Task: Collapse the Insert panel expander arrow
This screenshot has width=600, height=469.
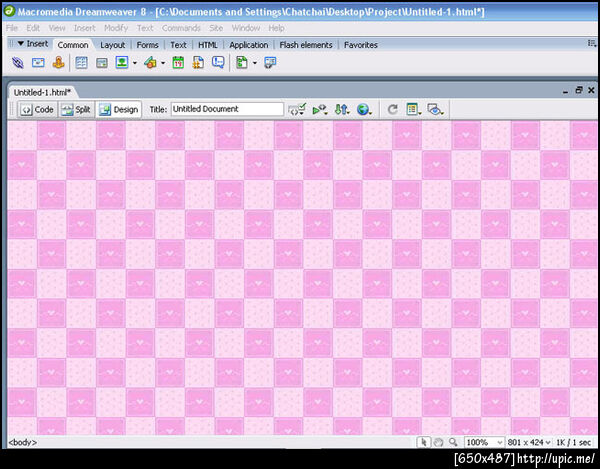Action: coord(21,44)
